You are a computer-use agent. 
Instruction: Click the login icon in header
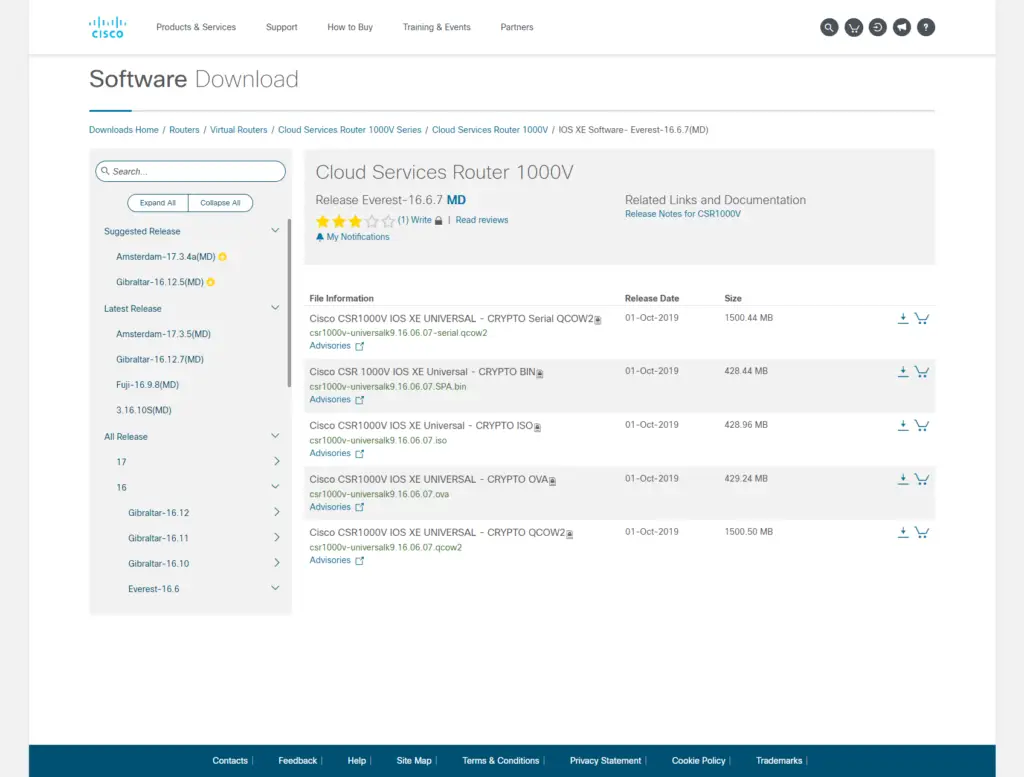878,27
